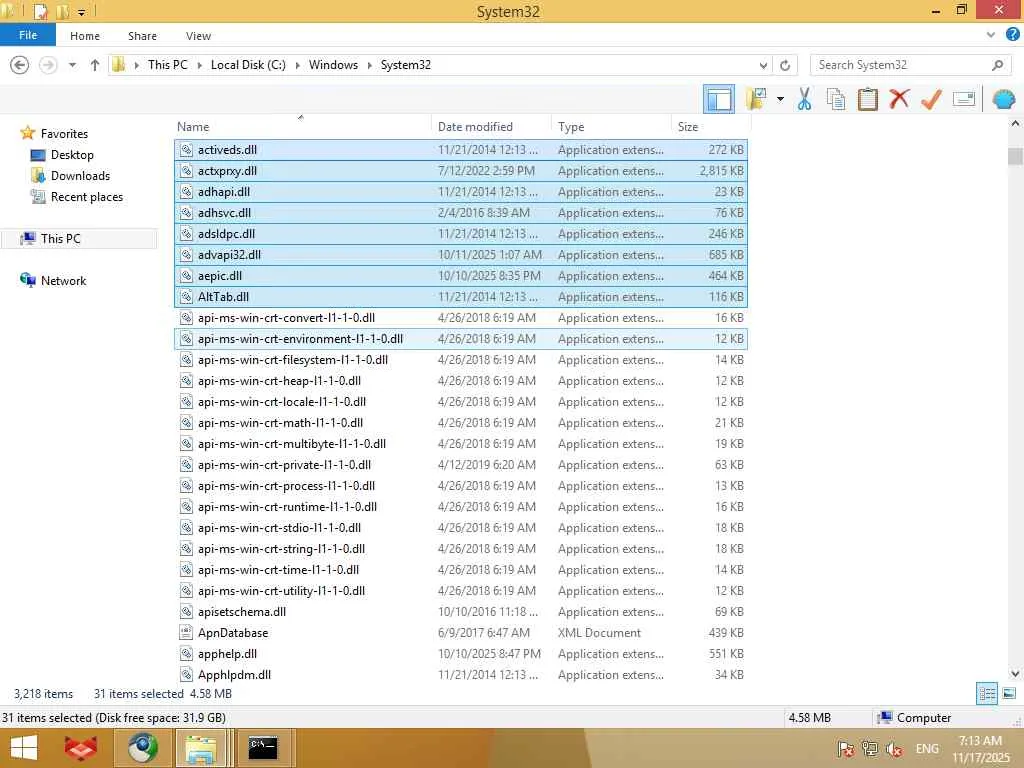Select apphelp.dll file

pos(461,654)
